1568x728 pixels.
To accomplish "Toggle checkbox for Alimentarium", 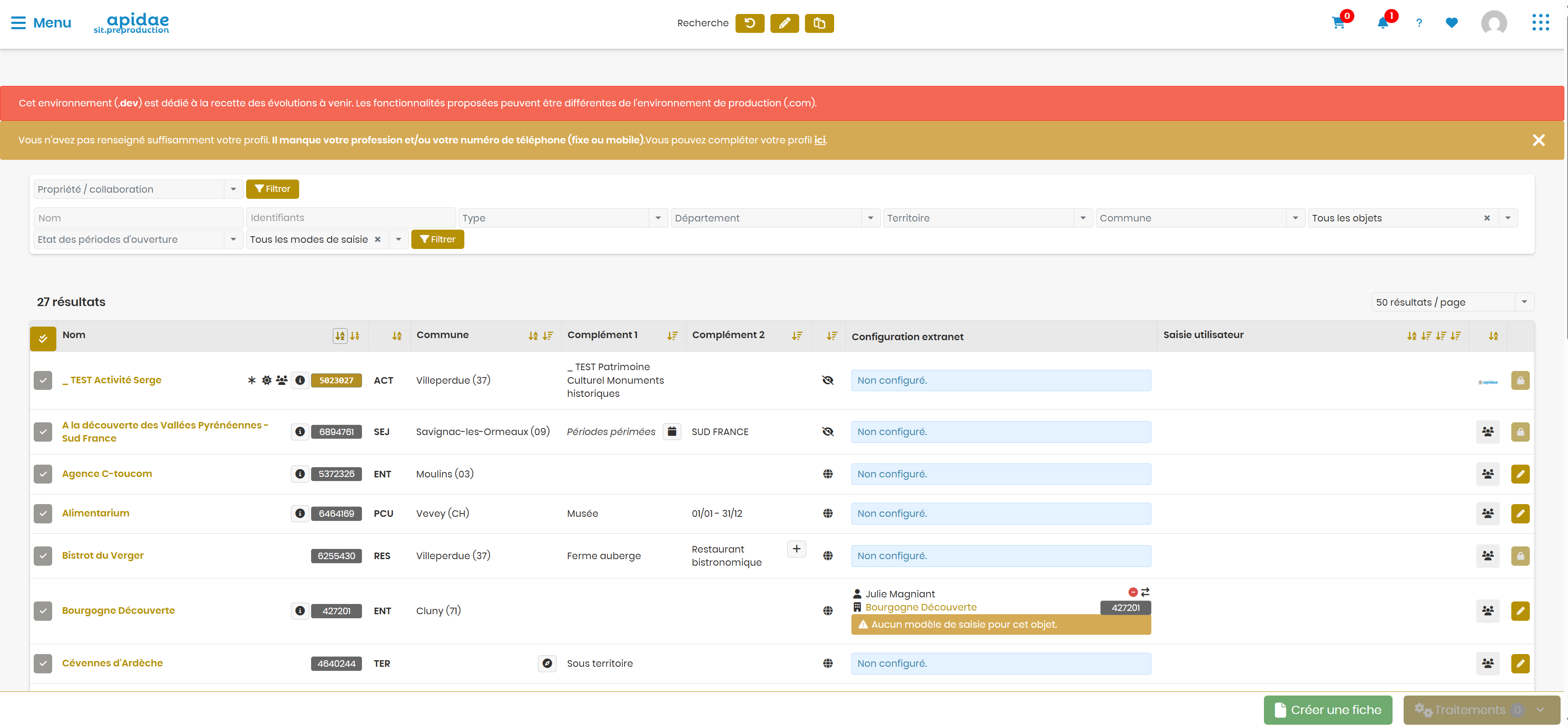I will [x=43, y=513].
